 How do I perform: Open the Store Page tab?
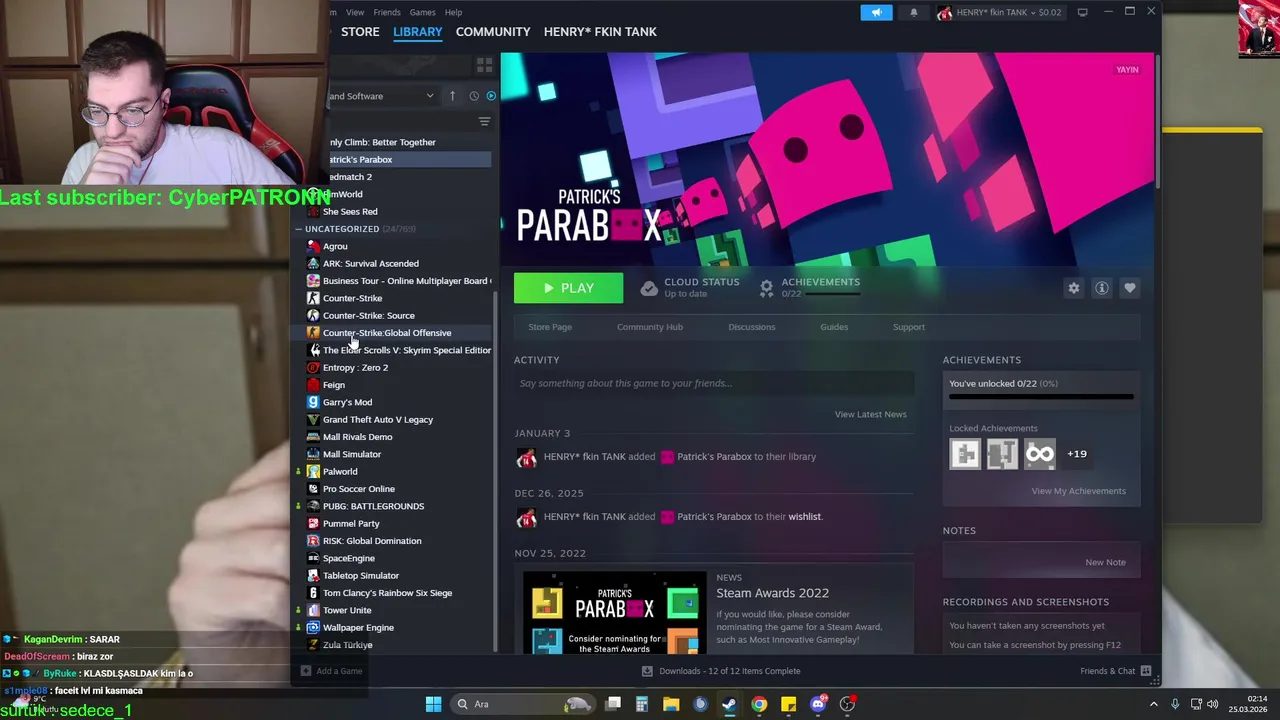coord(550,327)
